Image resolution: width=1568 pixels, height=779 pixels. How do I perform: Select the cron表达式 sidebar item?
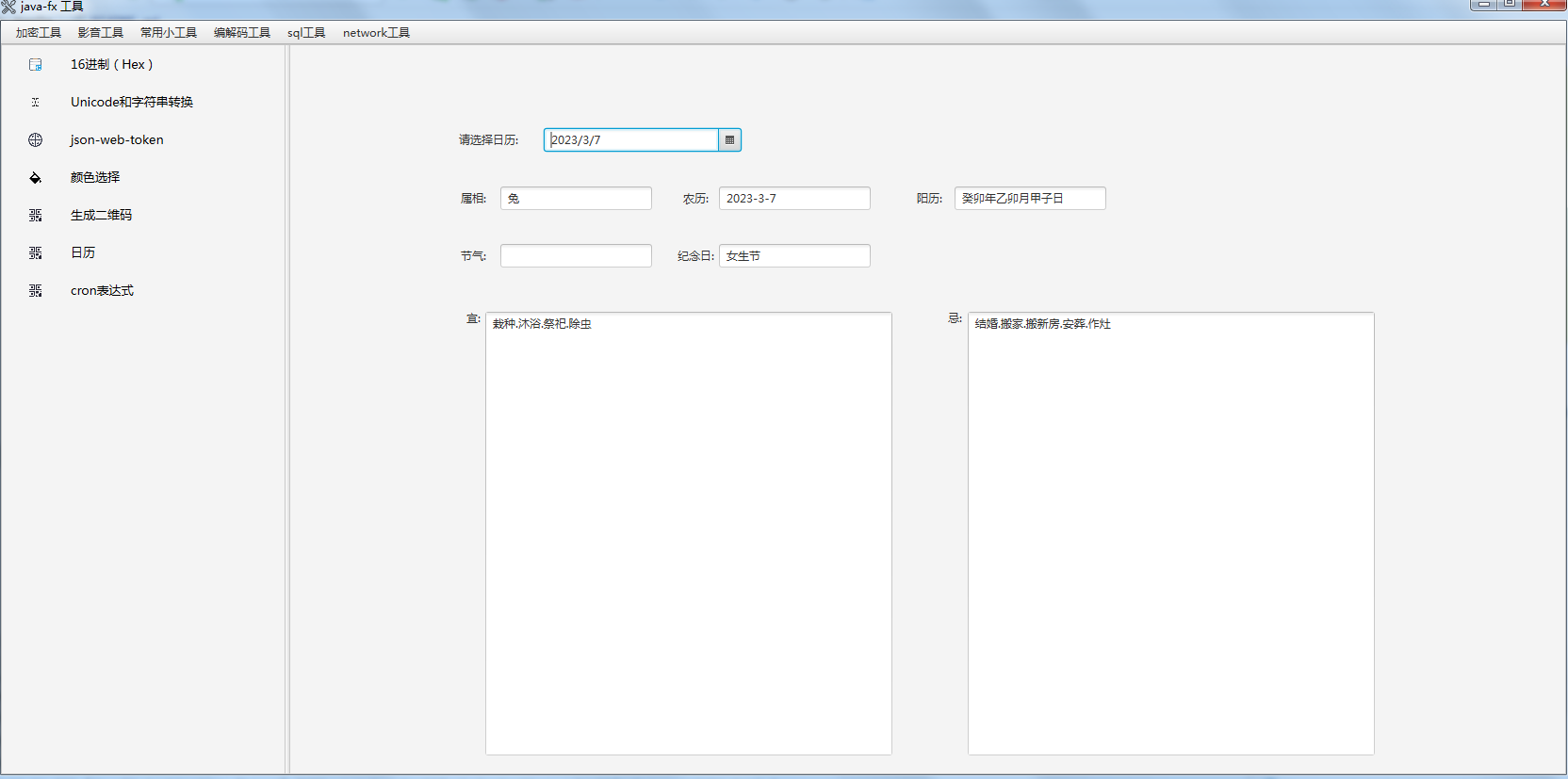(102, 291)
